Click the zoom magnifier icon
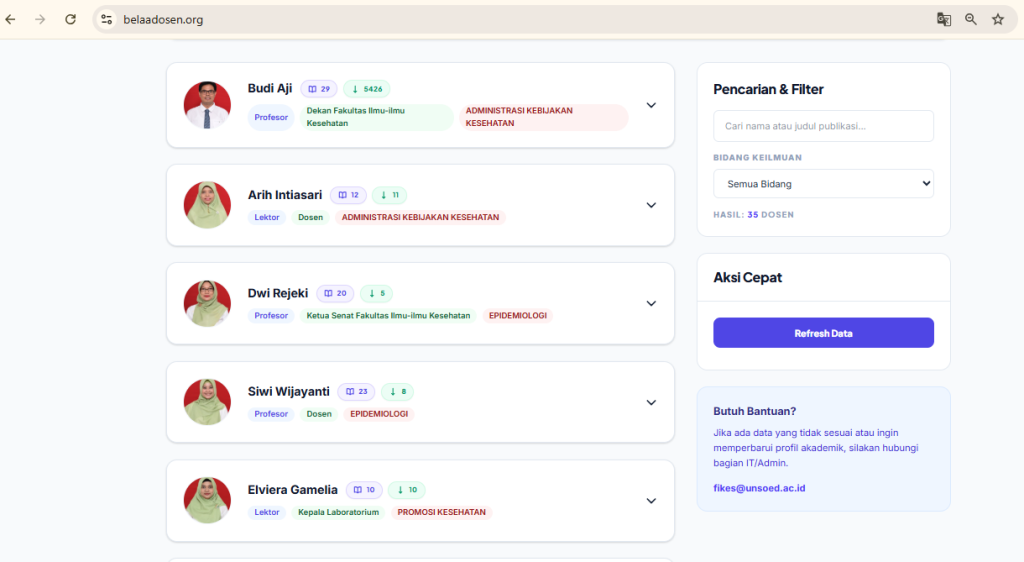Viewport: 1024px width, 562px height. click(971, 19)
